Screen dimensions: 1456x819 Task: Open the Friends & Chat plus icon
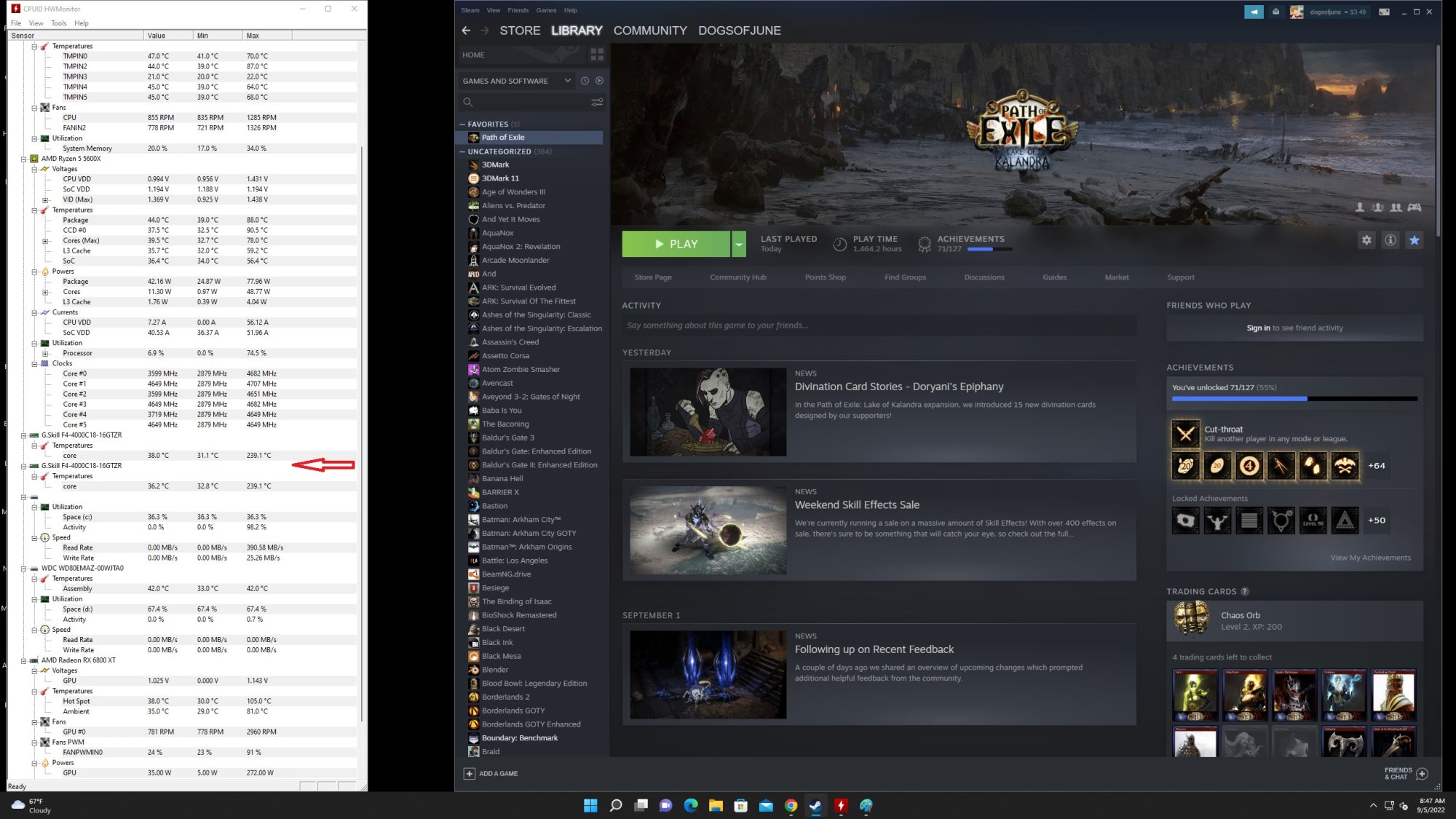pyautogui.click(x=1423, y=774)
